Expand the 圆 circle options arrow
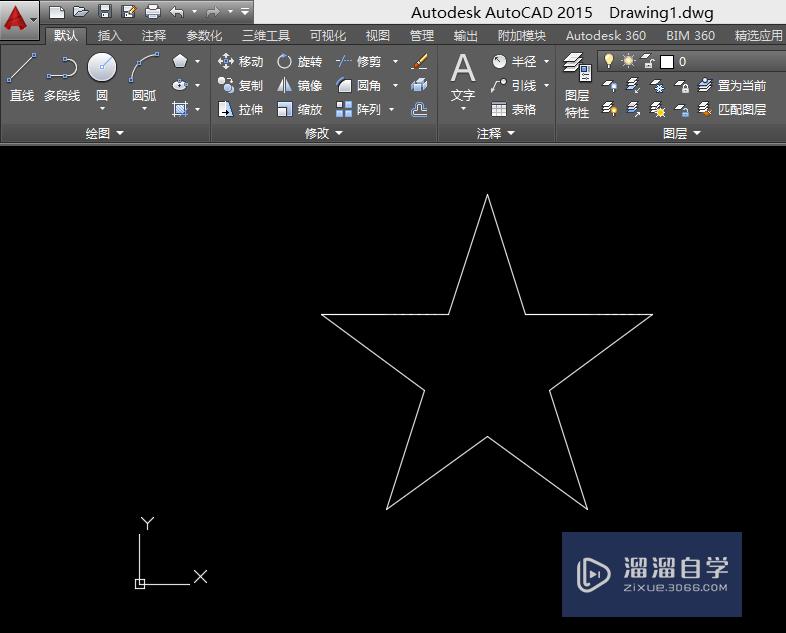Screen dimensions: 786x633 [102, 108]
